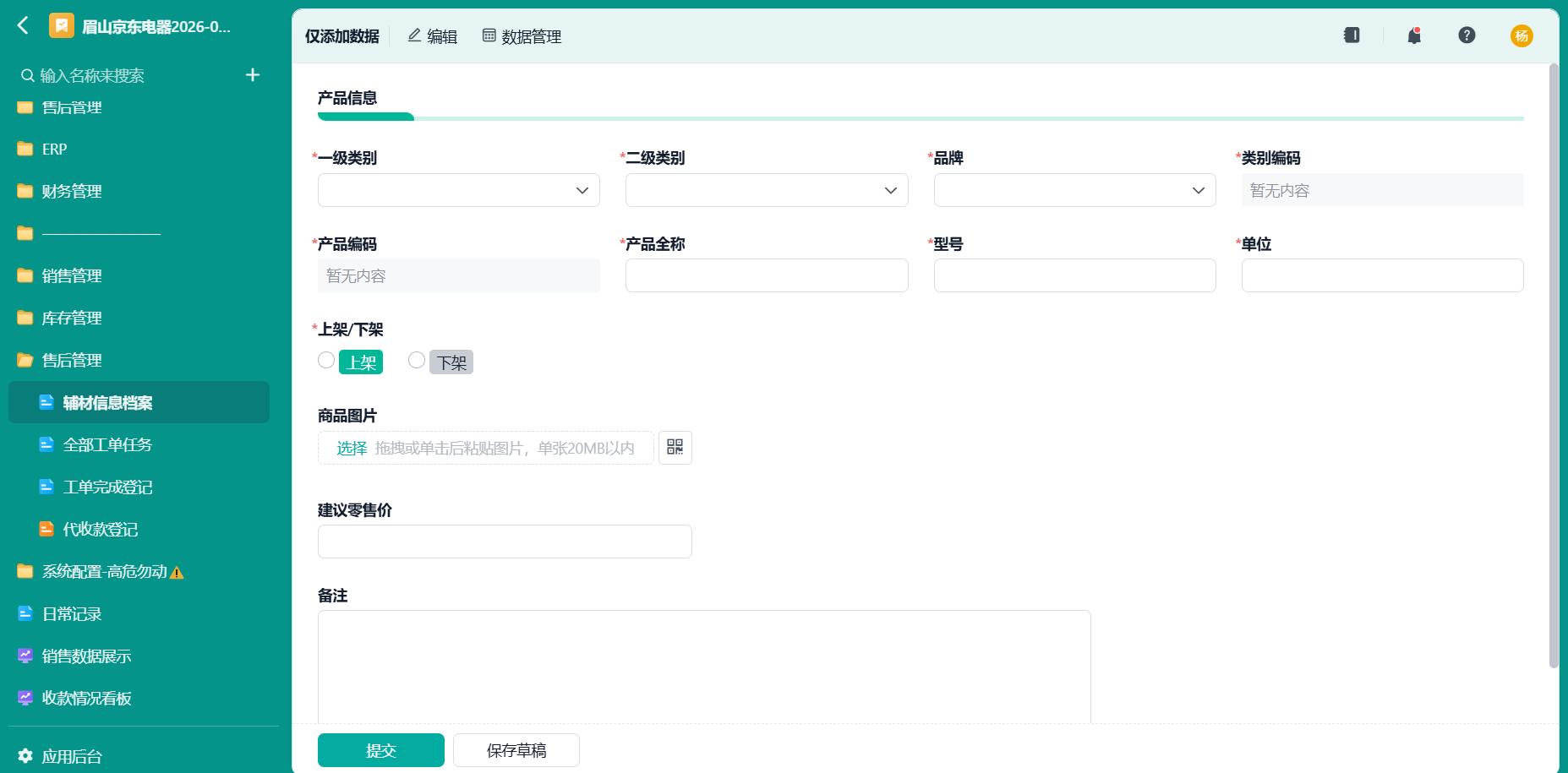Image resolution: width=1568 pixels, height=773 pixels.
Task: Click the 建议零售价 input field
Action: (505, 542)
